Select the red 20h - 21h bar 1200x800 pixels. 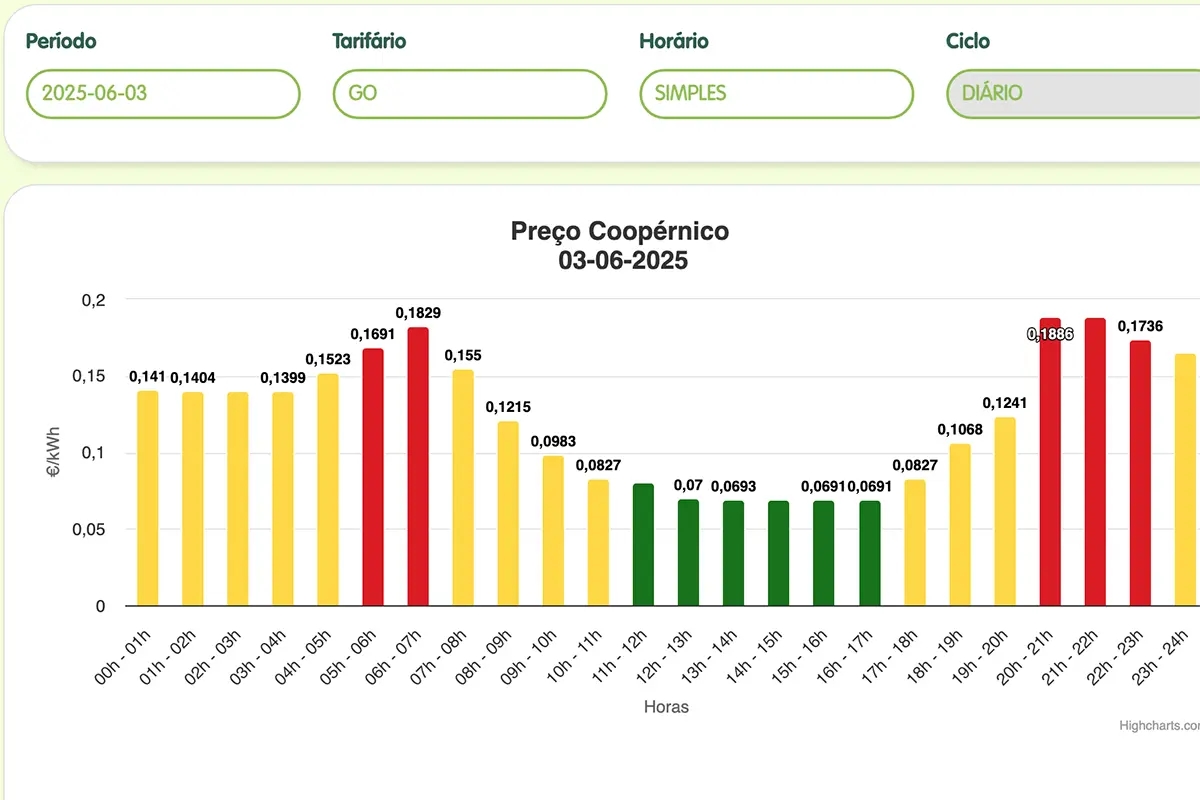click(x=1050, y=462)
